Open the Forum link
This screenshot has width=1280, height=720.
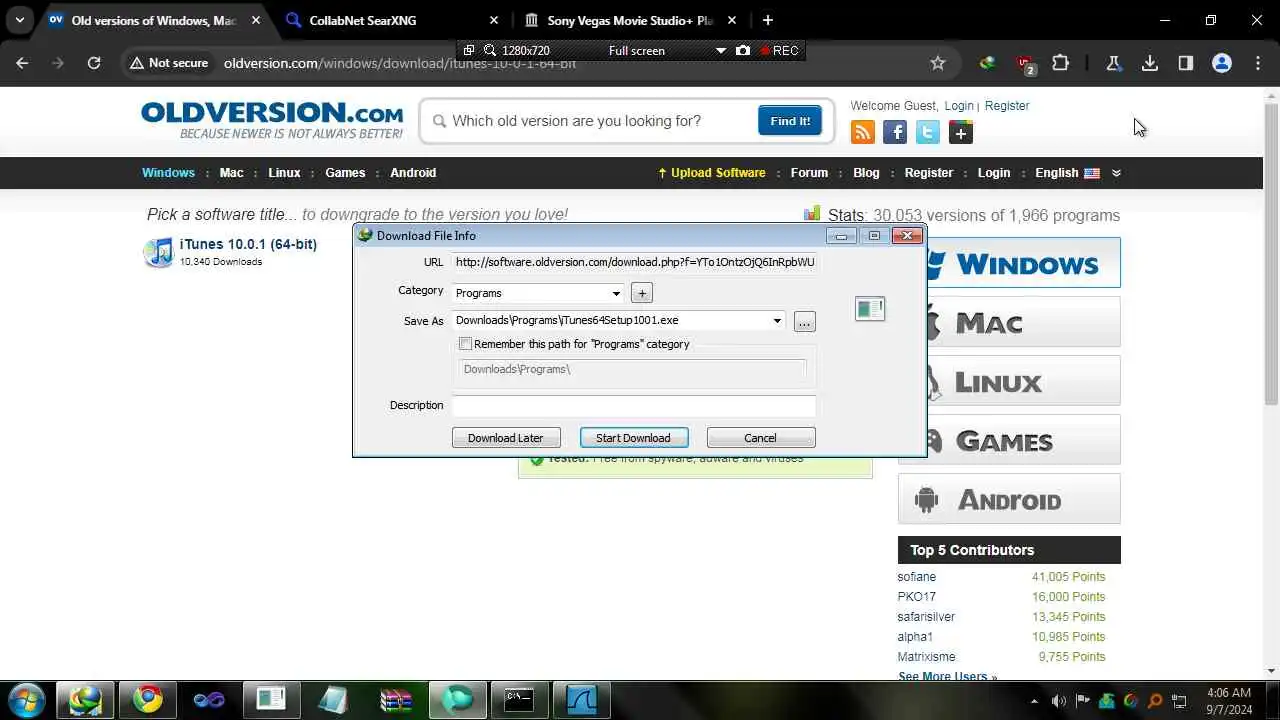(x=809, y=173)
